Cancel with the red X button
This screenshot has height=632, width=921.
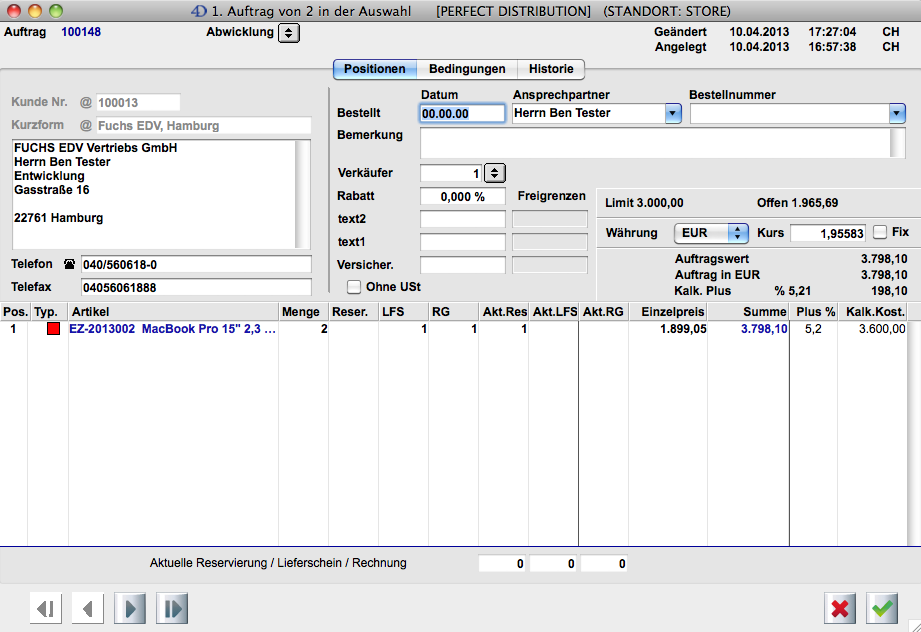click(840, 608)
